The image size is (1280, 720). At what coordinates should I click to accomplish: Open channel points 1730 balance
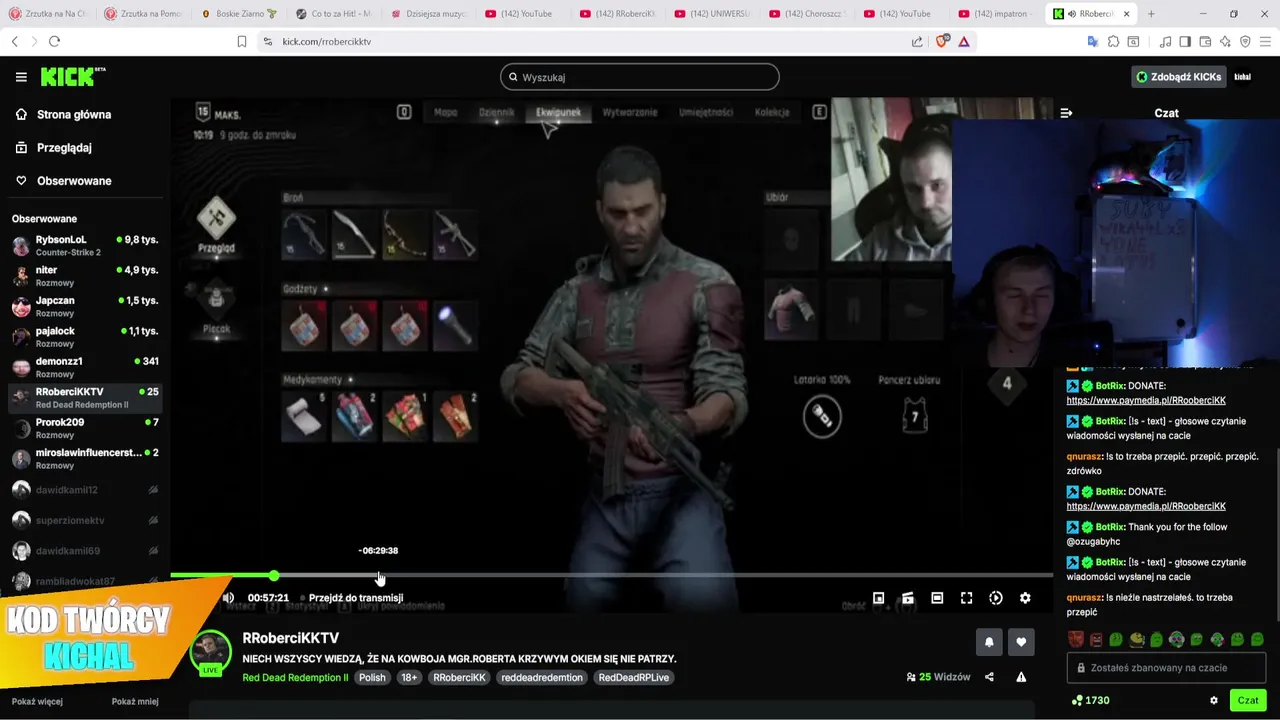tap(1090, 701)
